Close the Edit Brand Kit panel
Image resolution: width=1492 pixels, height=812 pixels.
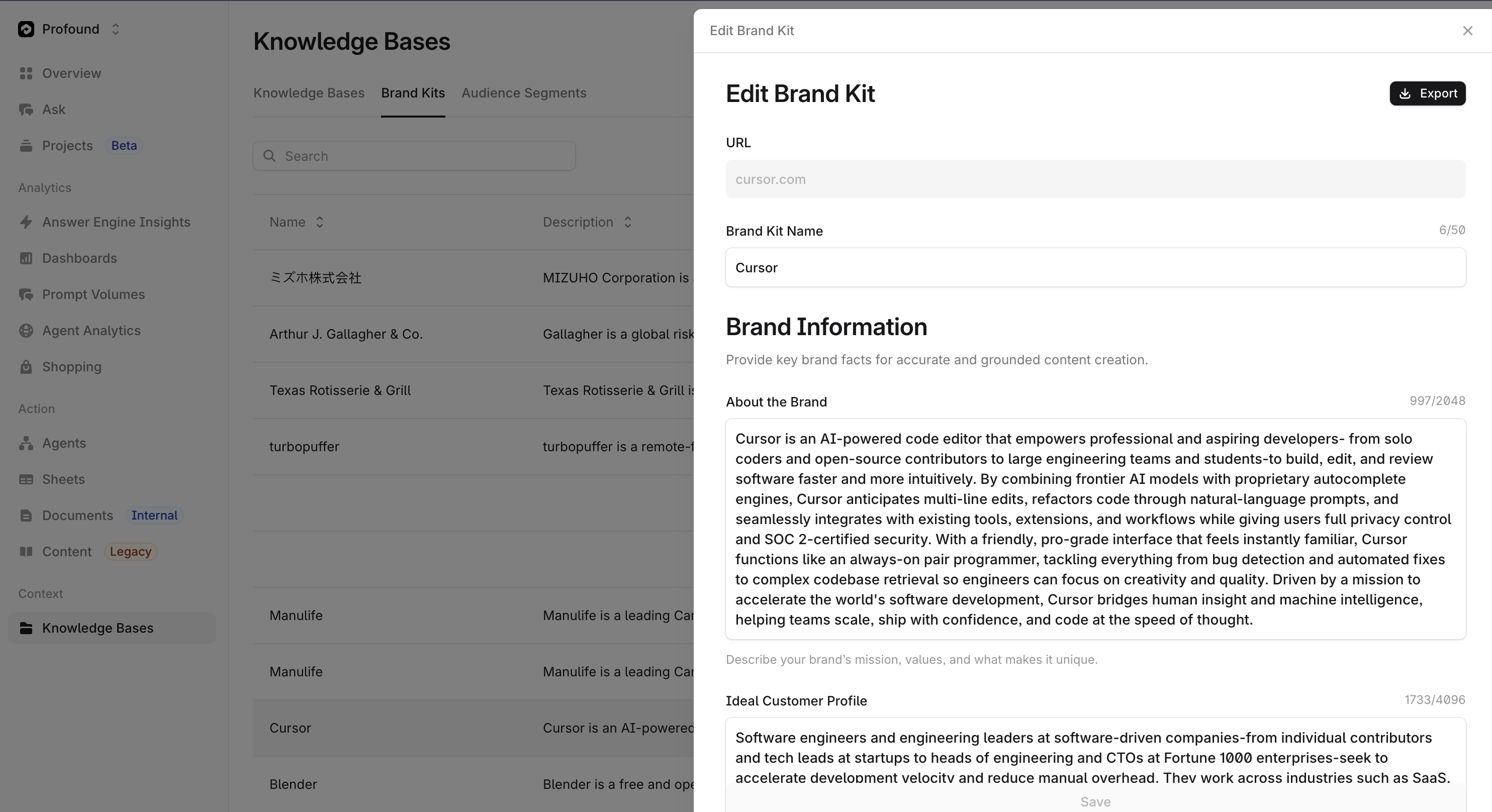pos(1468,31)
